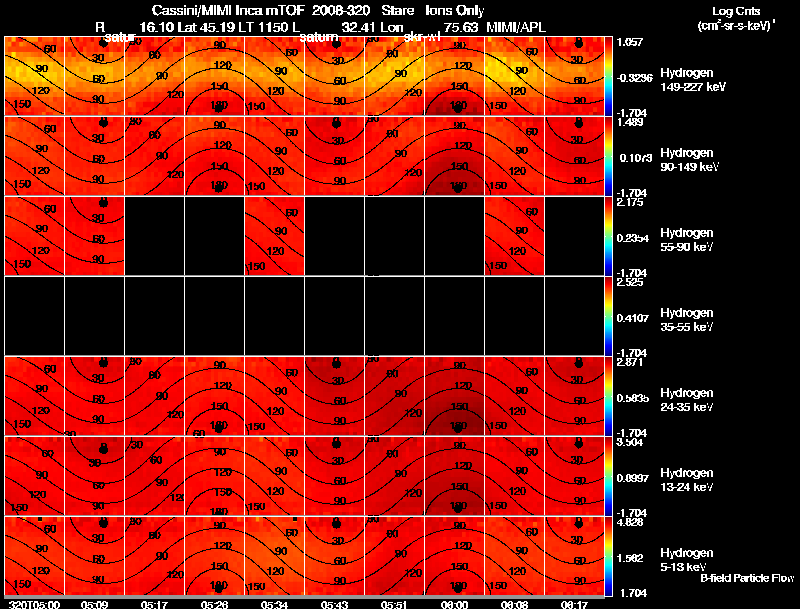Image resolution: width=800 pixels, height=609 pixels.
Task: Pick the 13-24 keV color scale bar
Action: (608, 476)
